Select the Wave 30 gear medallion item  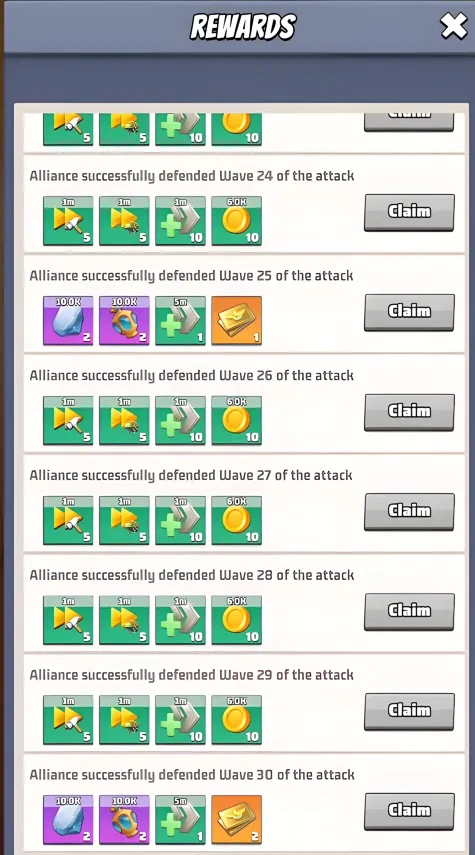[124, 820]
